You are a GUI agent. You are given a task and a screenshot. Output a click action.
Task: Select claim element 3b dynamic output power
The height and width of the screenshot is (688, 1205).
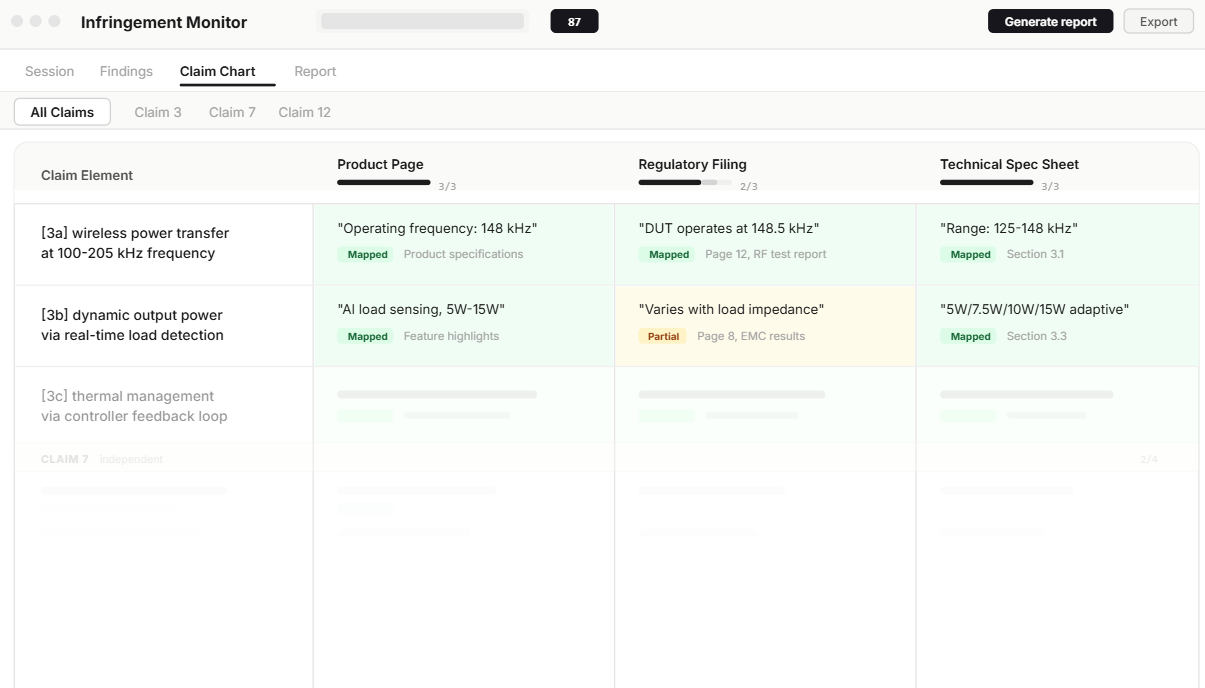132,325
